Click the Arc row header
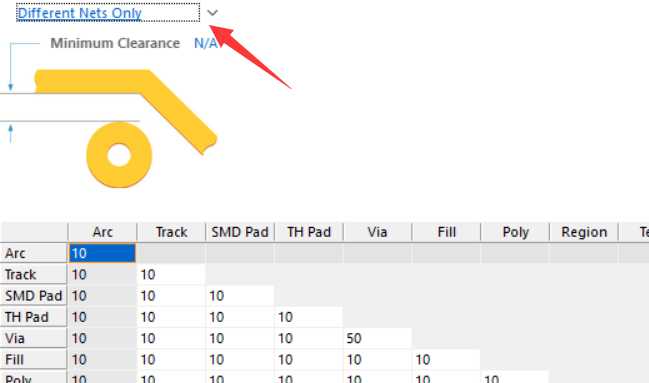Screen dimensions: 649x383 [x=34, y=253]
